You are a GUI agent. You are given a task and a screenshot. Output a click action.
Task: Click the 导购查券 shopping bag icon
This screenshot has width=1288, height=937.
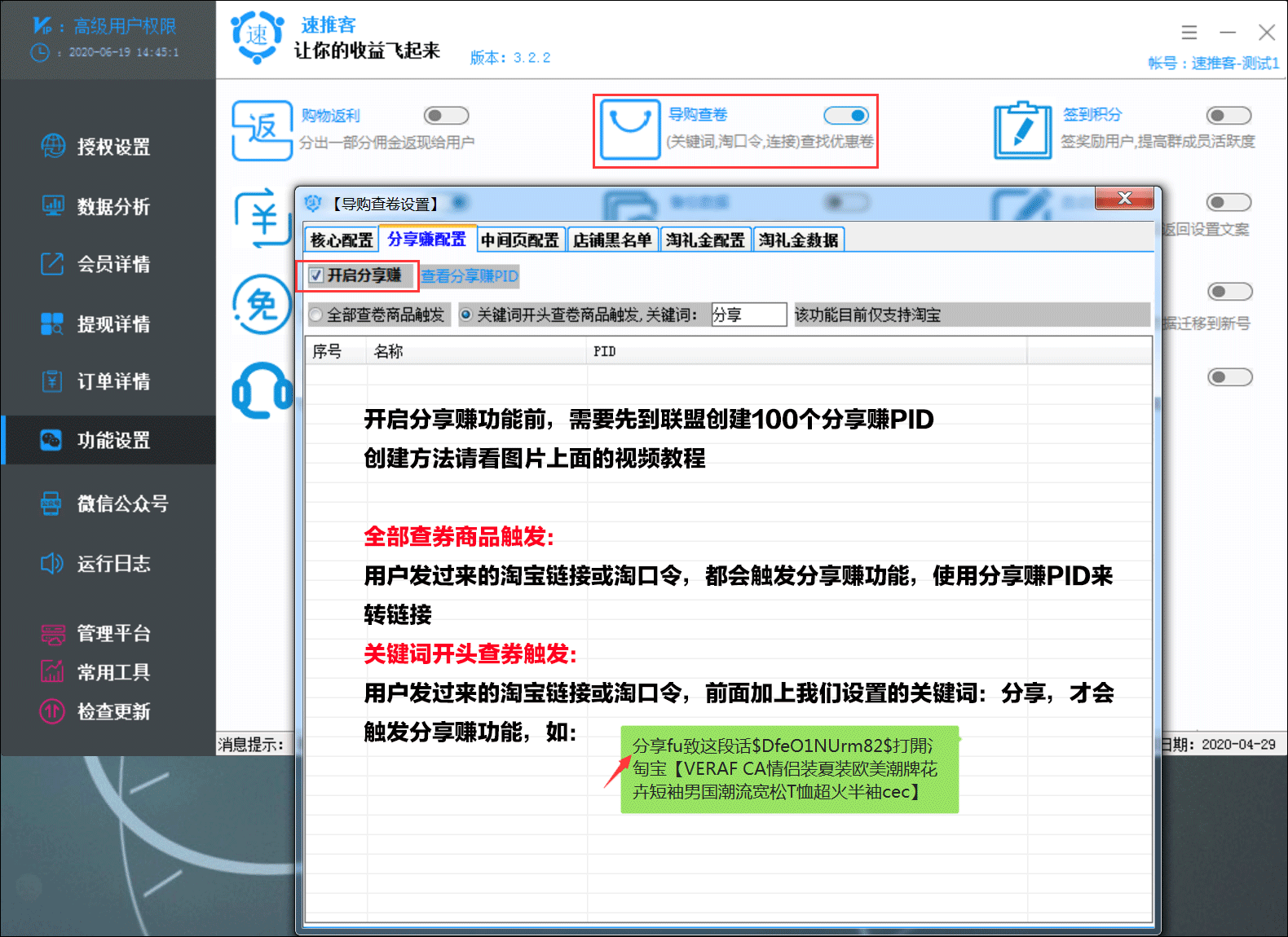pyautogui.click(x=630, y=129)
